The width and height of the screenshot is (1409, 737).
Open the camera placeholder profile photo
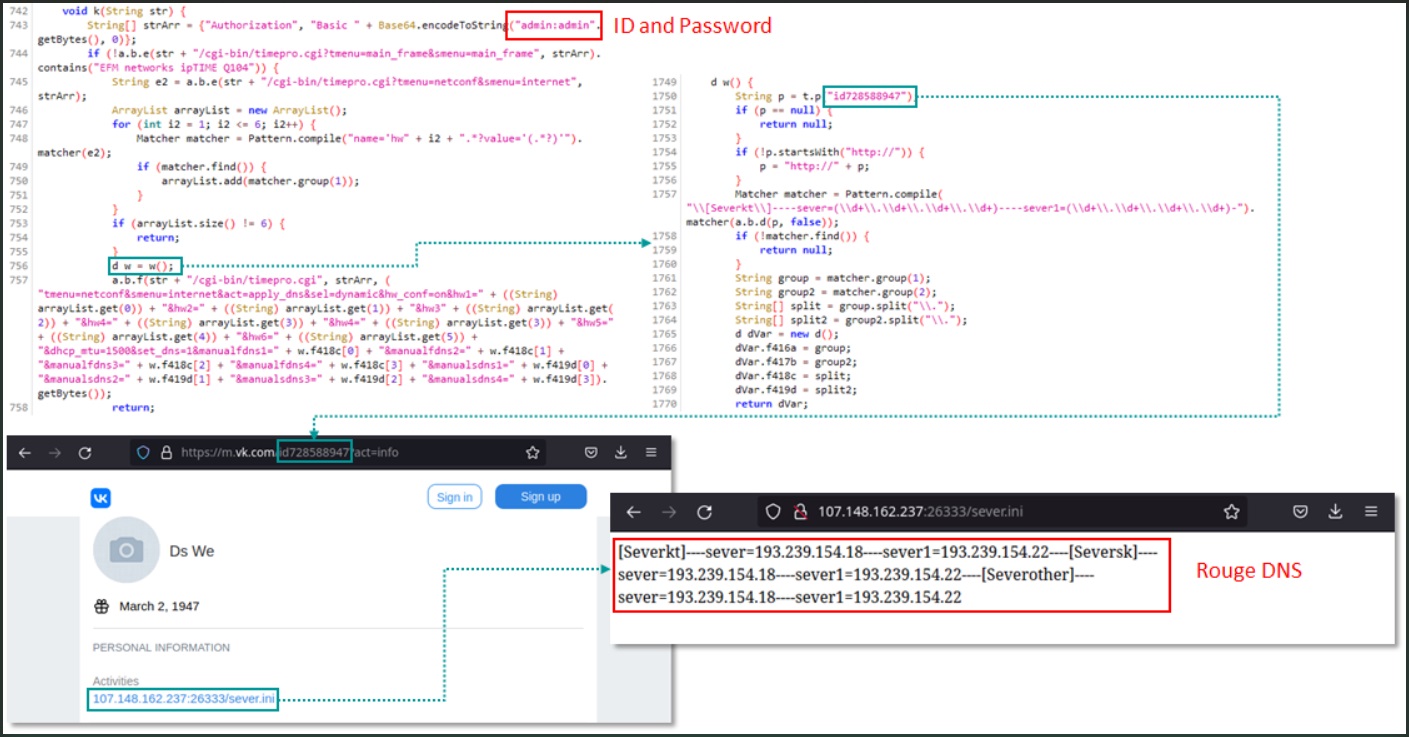pos(126,549)
